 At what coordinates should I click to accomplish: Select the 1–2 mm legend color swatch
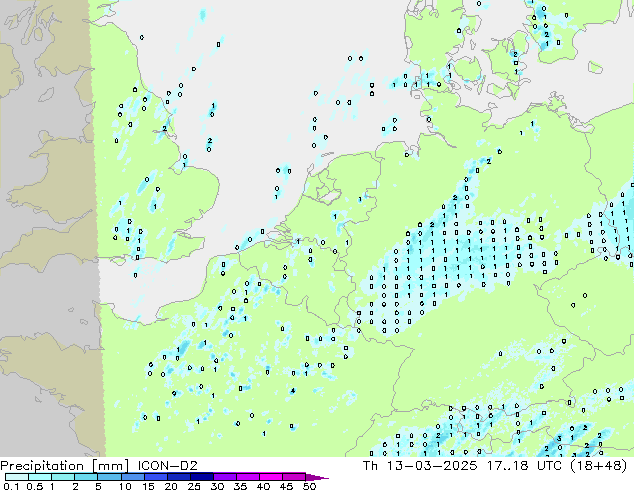click(x=63, y=477)
